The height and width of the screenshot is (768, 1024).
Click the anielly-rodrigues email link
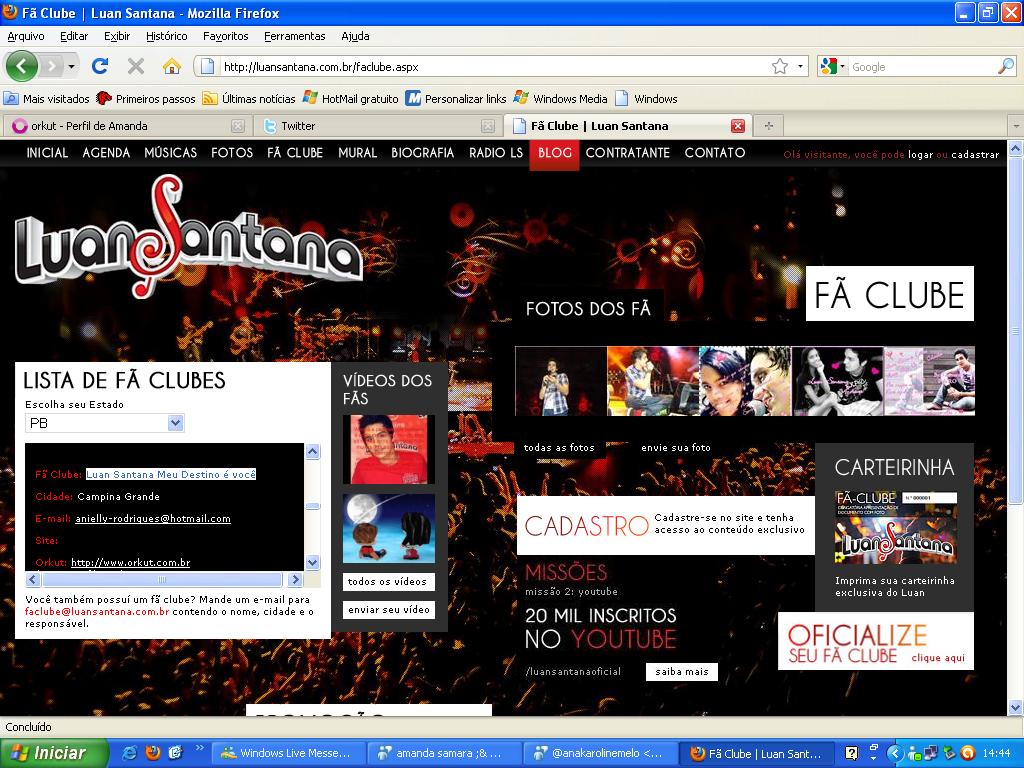[x=153, y=519]
